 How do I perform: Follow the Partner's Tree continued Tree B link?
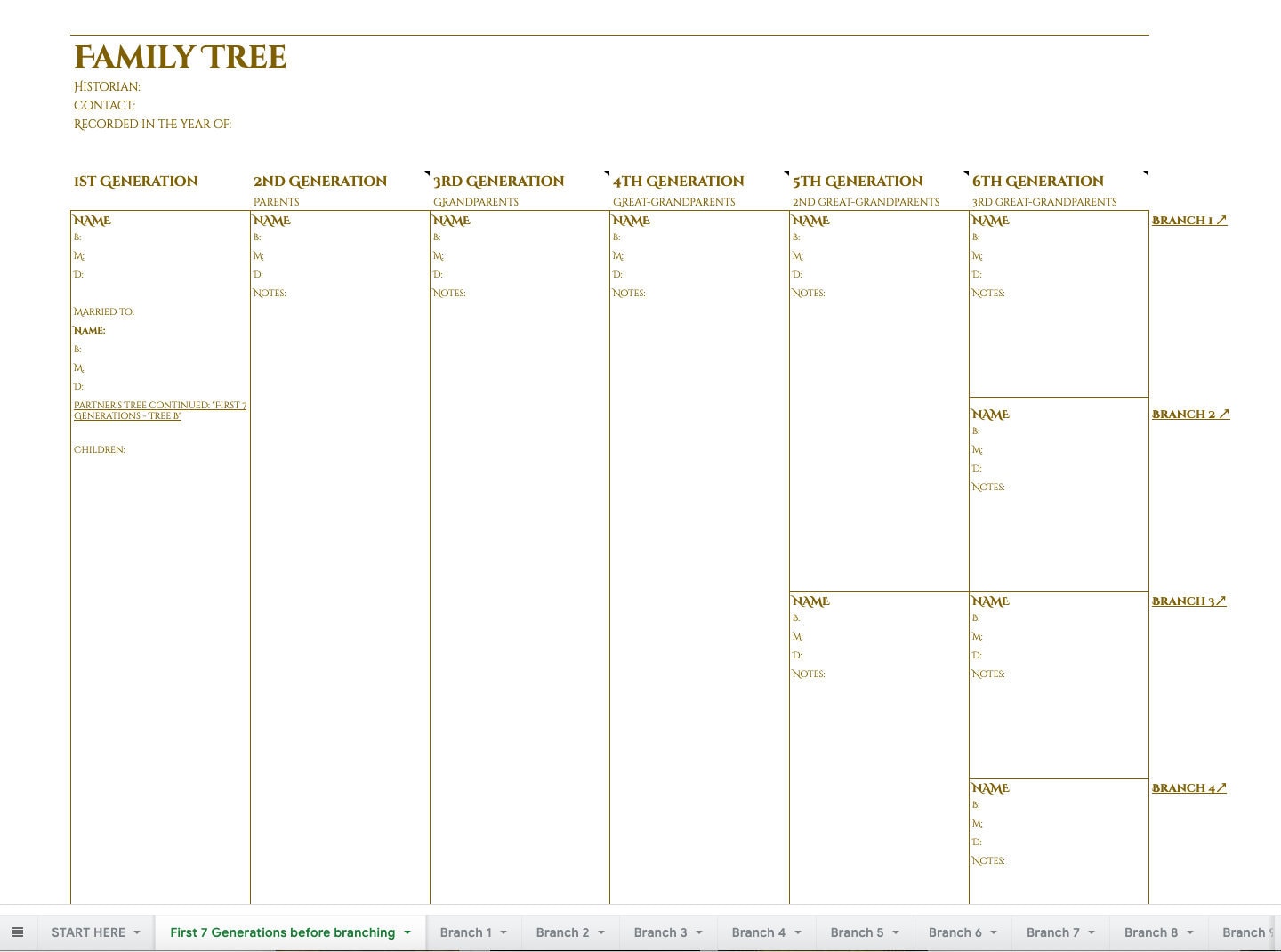pos(160,410)
